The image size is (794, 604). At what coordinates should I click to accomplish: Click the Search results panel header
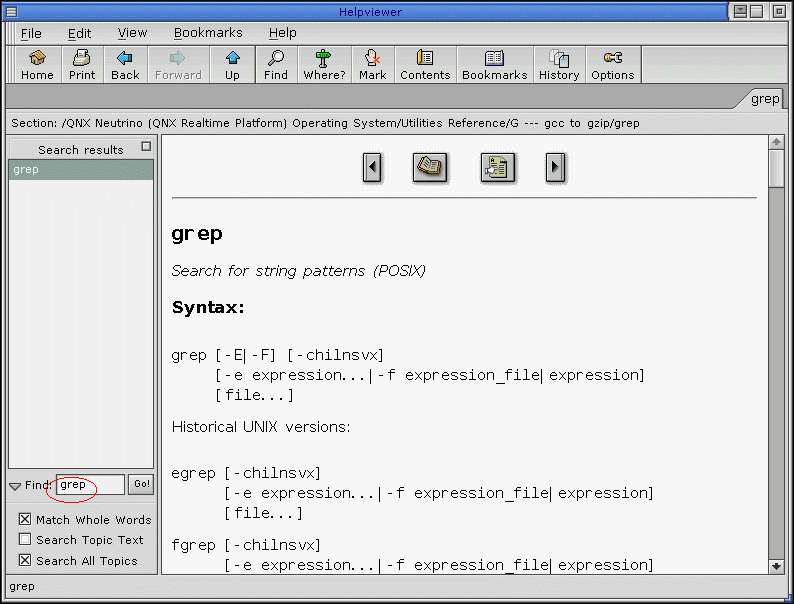click(x=81, y=149)
